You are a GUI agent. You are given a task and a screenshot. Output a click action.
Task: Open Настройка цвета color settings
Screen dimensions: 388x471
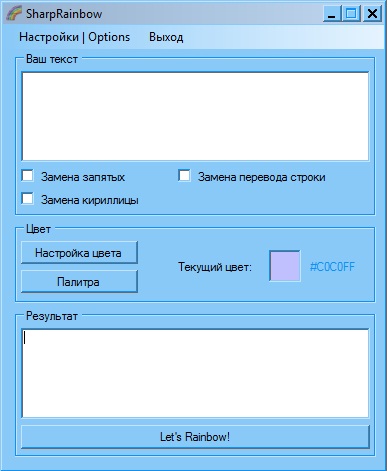click(x=79, y=253)
